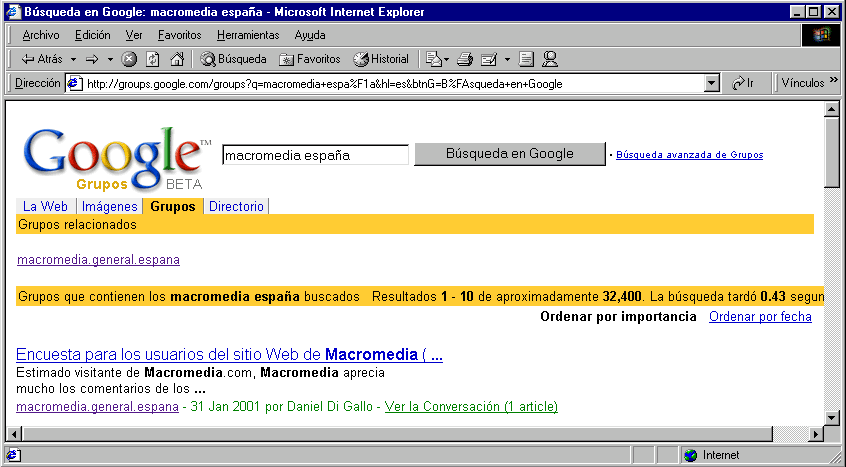846x467 pixels.
Task: Open the Búsqueda search pane
Action: (234, 59)
